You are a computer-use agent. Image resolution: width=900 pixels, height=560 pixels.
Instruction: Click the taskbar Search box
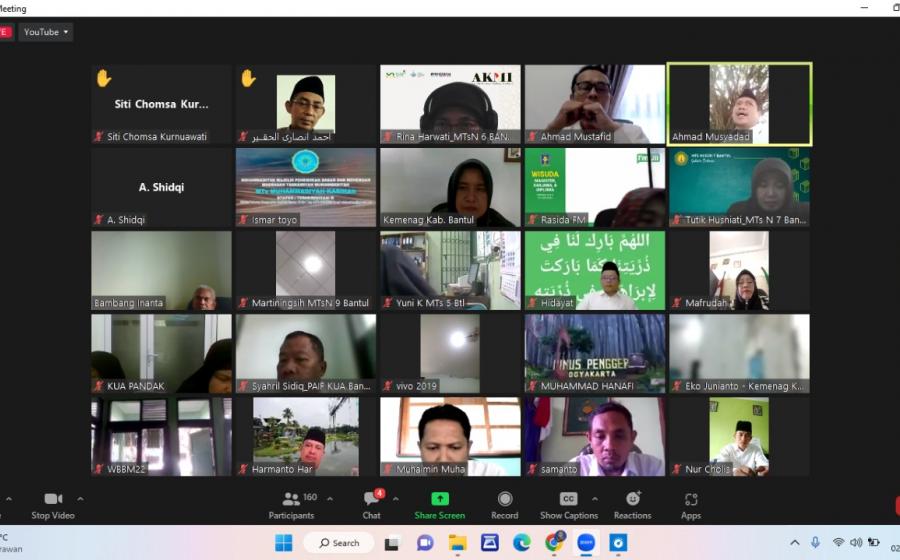tap(338, 542)
